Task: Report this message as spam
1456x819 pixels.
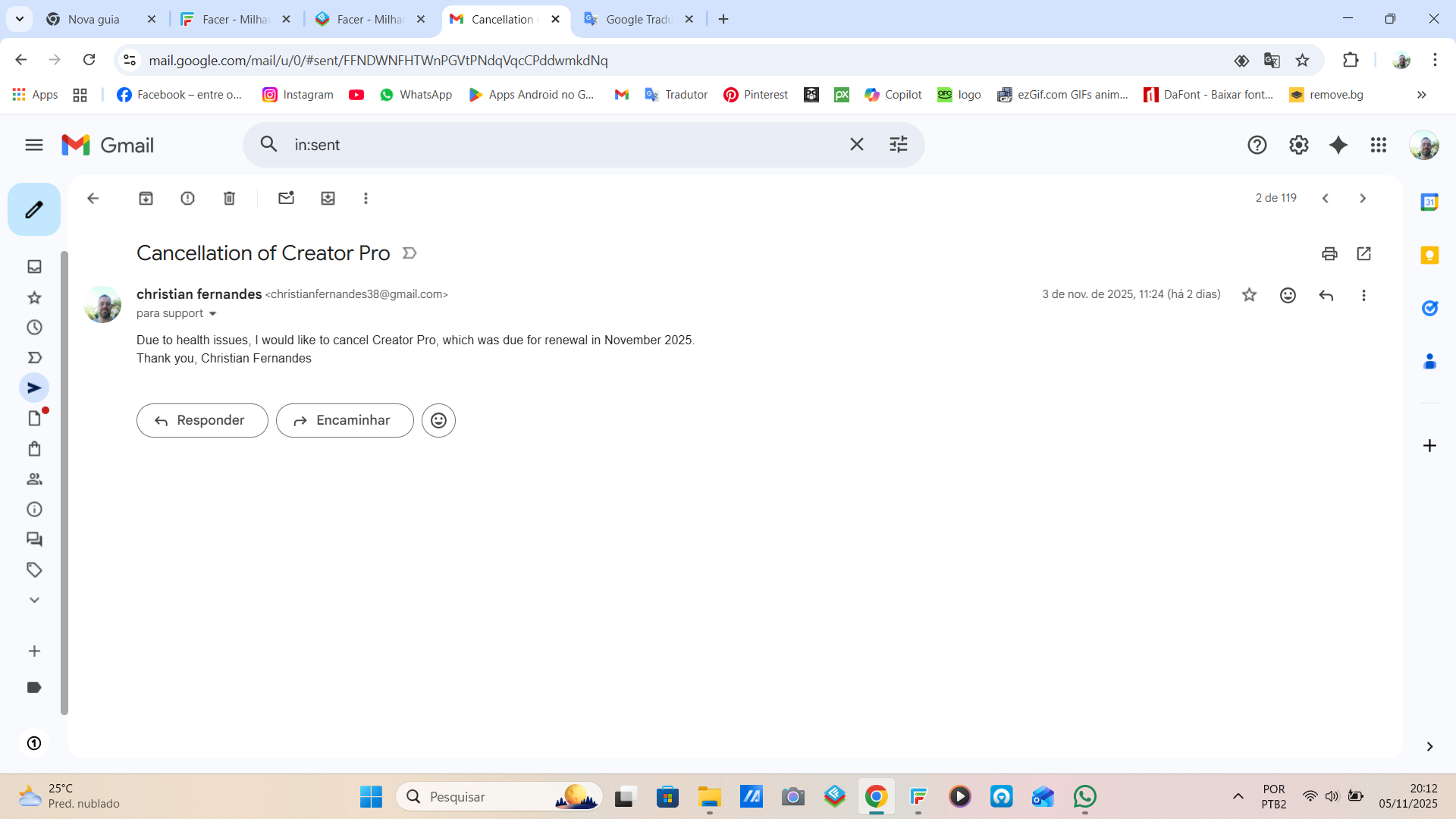Action: 187,199
